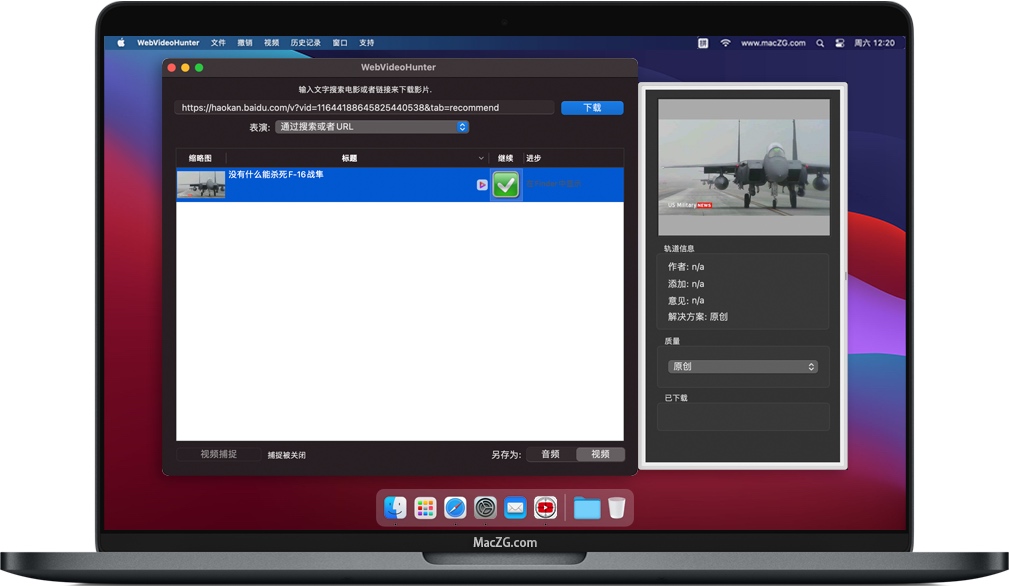
Task: Click the aircraft preview image in right panel
Action: point(743,160)
